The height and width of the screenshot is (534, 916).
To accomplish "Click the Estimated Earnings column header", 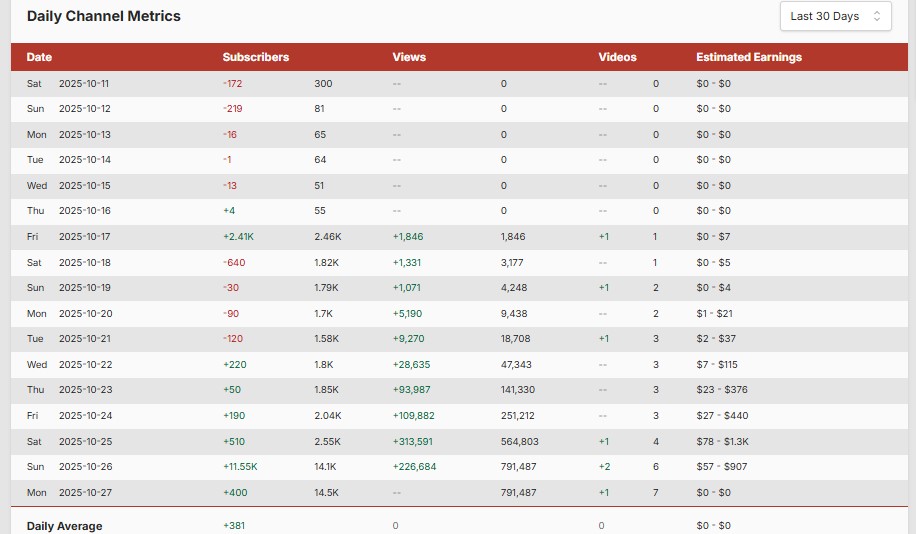I will [749, 57].
